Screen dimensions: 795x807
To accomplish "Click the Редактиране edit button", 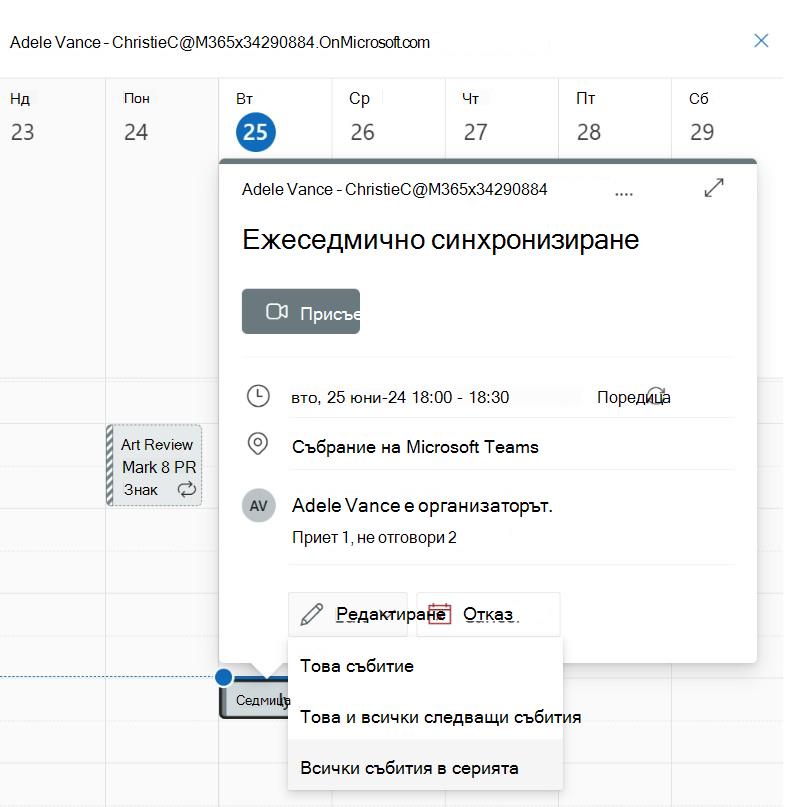I will pyautogui.click(x=348, y=614).
